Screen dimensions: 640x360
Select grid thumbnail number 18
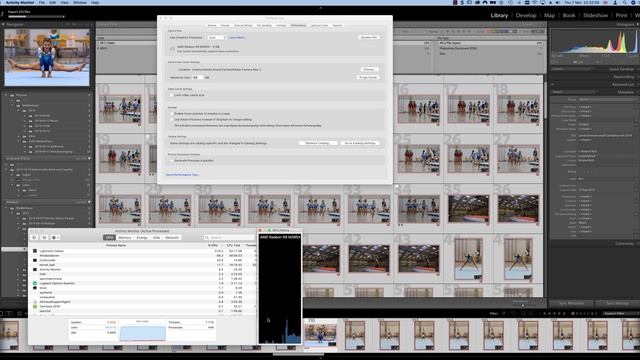518,109
